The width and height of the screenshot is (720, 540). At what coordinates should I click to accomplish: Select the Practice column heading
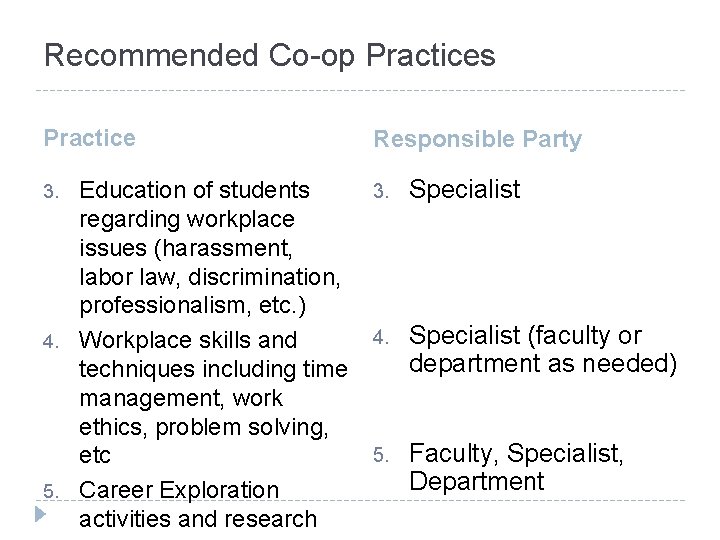click(x=90, y=138)
